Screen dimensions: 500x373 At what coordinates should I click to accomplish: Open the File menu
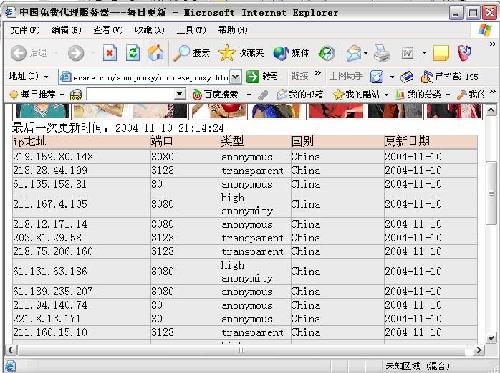click(x=25, y=30)
